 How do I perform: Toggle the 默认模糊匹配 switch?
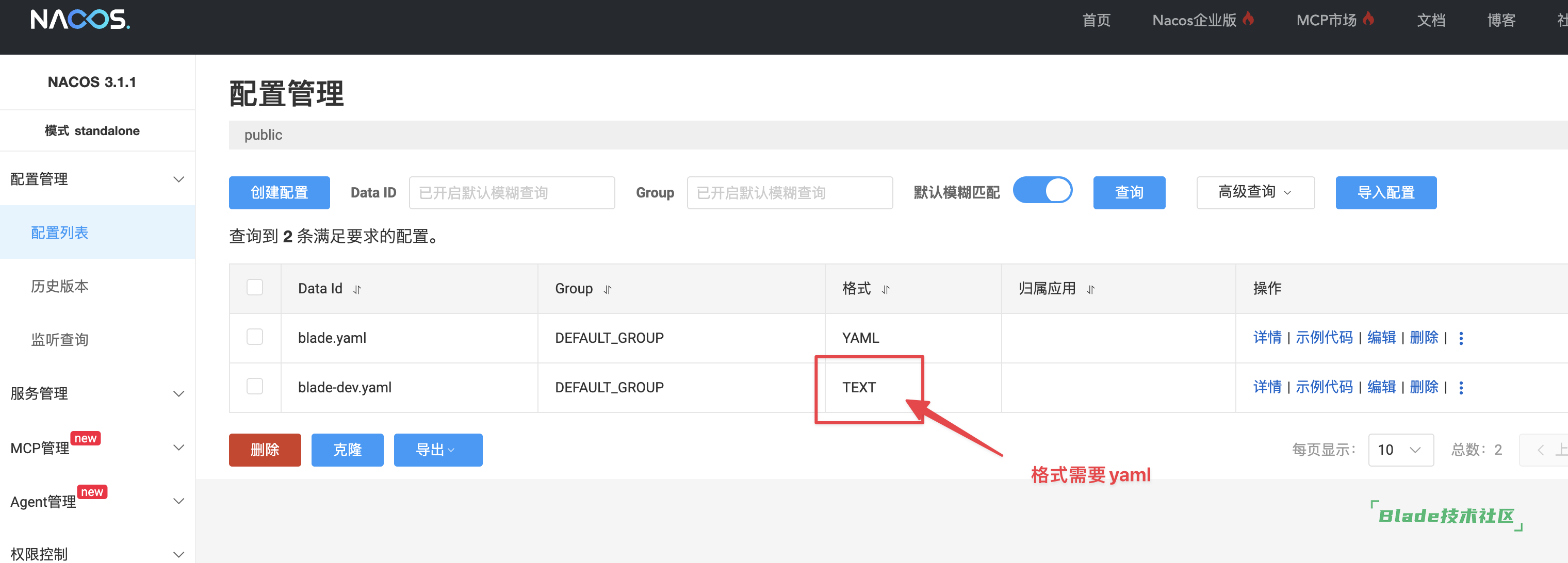[x=1042, y=191]
